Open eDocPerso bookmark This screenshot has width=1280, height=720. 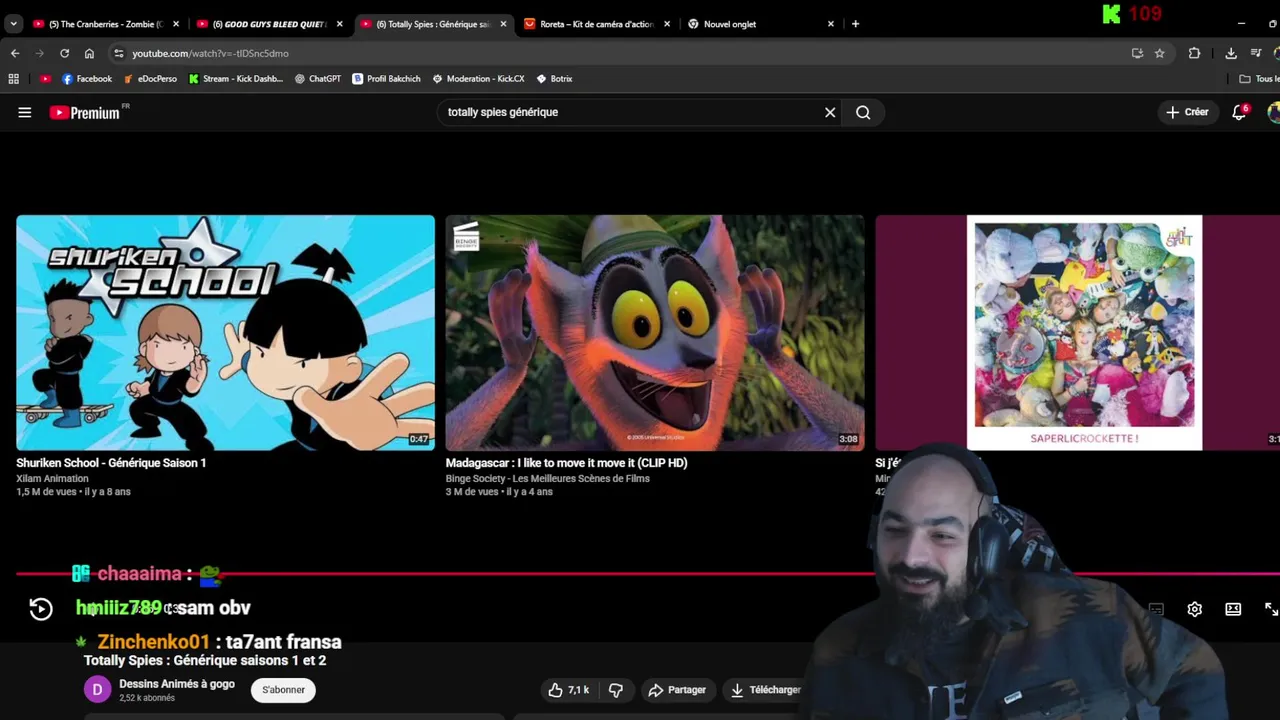(150, 78)
